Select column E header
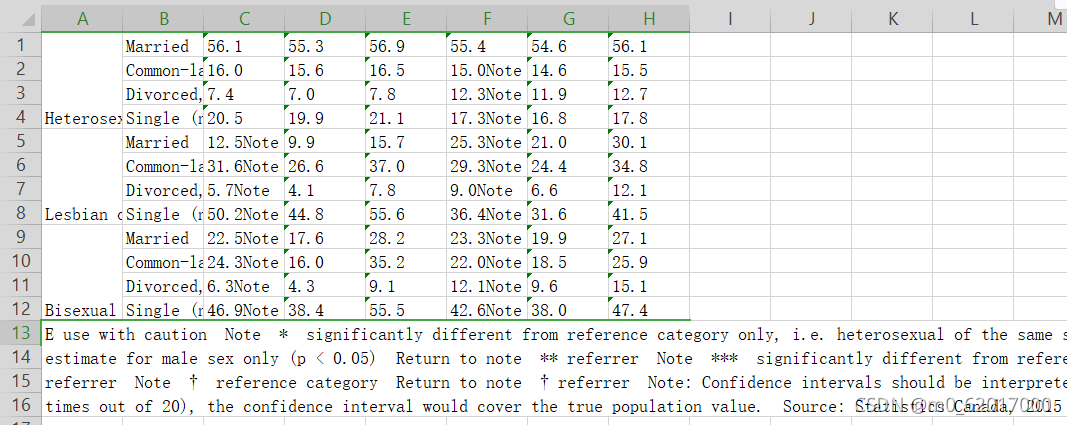Screen dimensions: 1067x425 pos(406,19)
